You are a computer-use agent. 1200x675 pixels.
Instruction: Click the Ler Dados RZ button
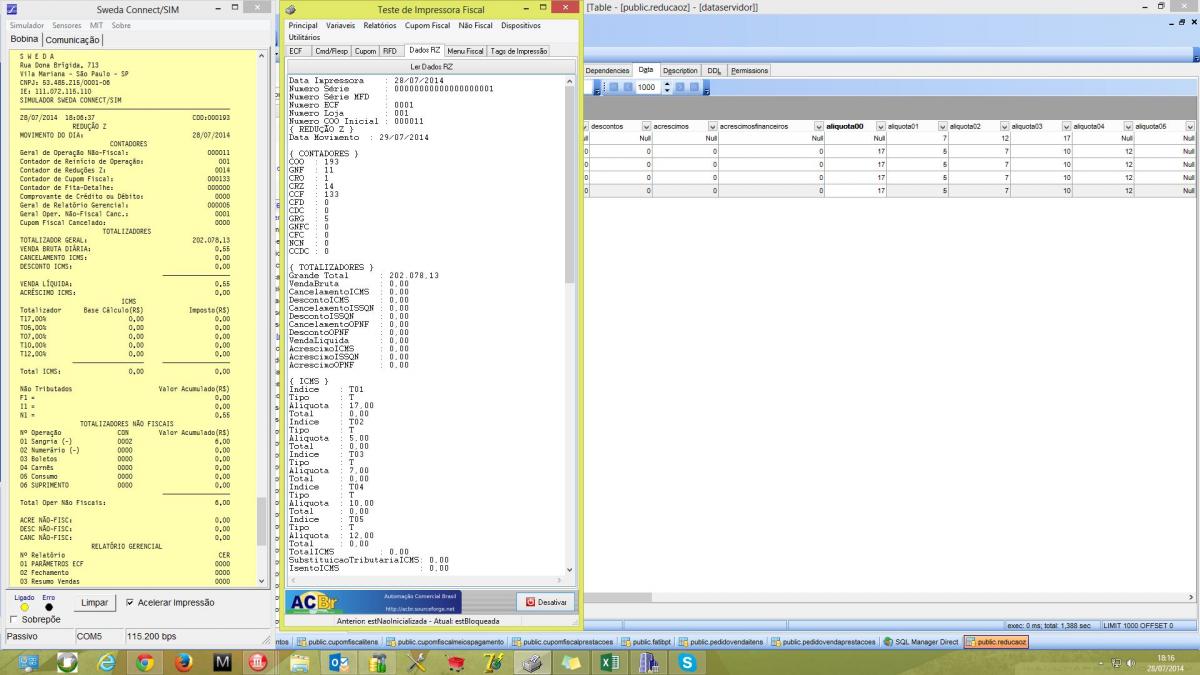point(432,66)
